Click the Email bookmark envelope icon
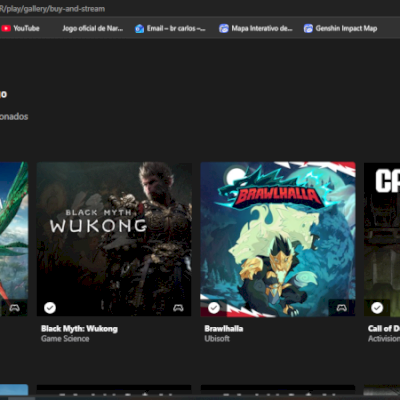This screenshot has width=400, height=400. point(139,29)
